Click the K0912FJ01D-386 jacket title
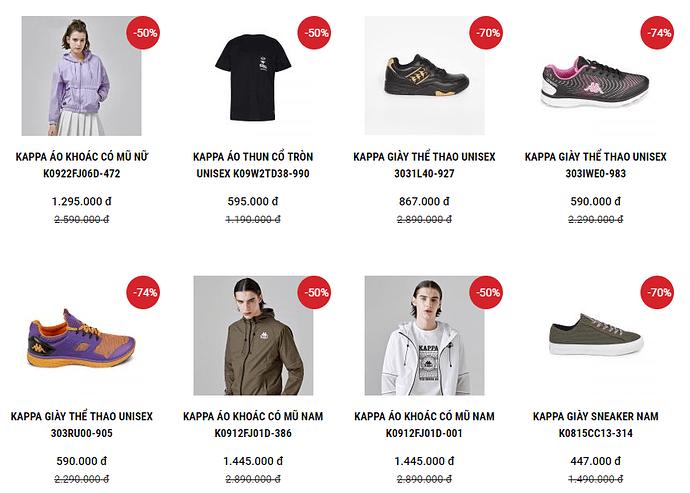Image resolution: width=690 pixels, height=493 pixels. [x=253, y=424]
